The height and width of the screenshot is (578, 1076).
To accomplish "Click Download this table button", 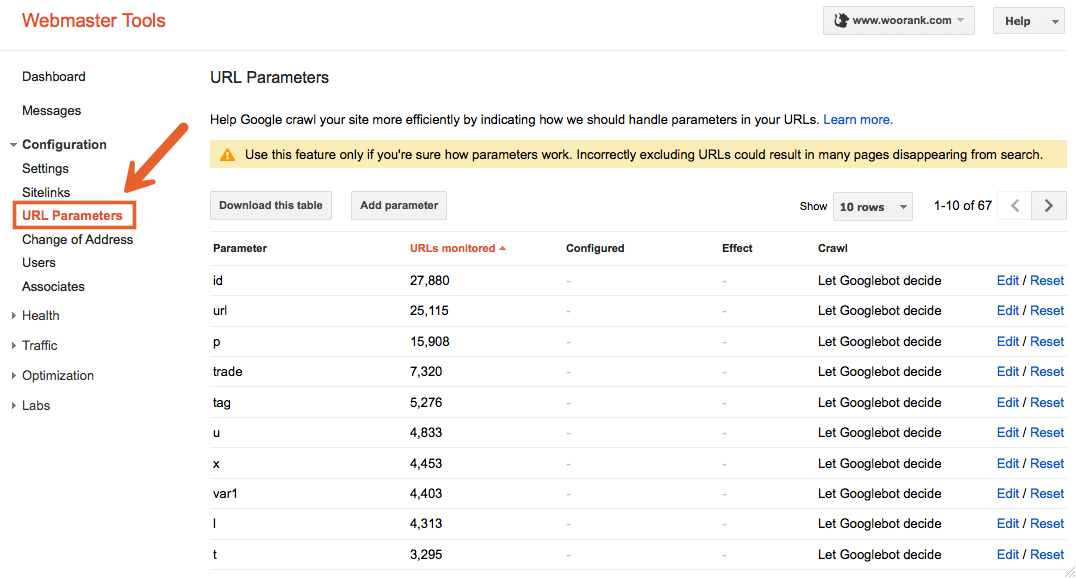I will (271, 205).
